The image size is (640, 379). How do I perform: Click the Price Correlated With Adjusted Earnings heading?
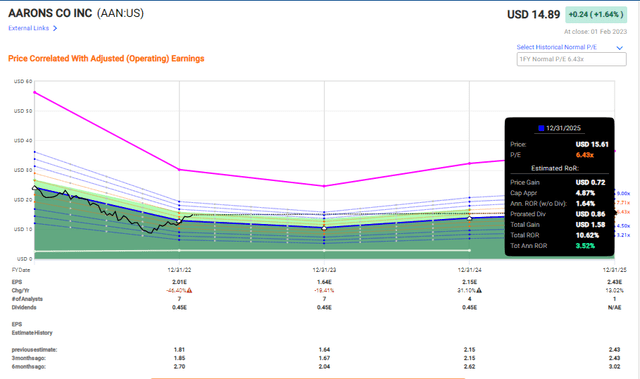pyautogui.click(x=106, y=58)
